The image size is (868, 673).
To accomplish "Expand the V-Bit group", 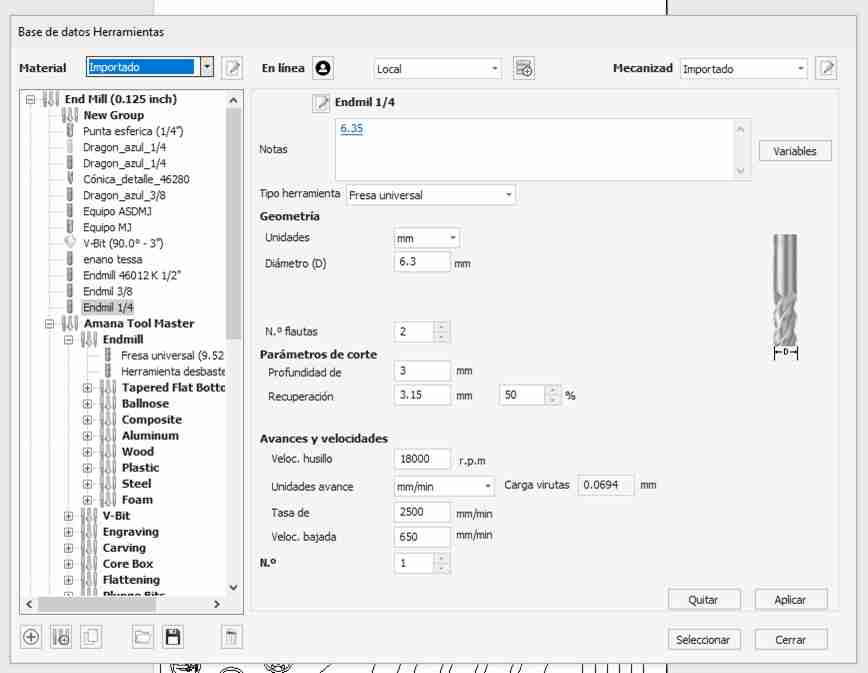I will pyautogui.click(x=68, y=516).
